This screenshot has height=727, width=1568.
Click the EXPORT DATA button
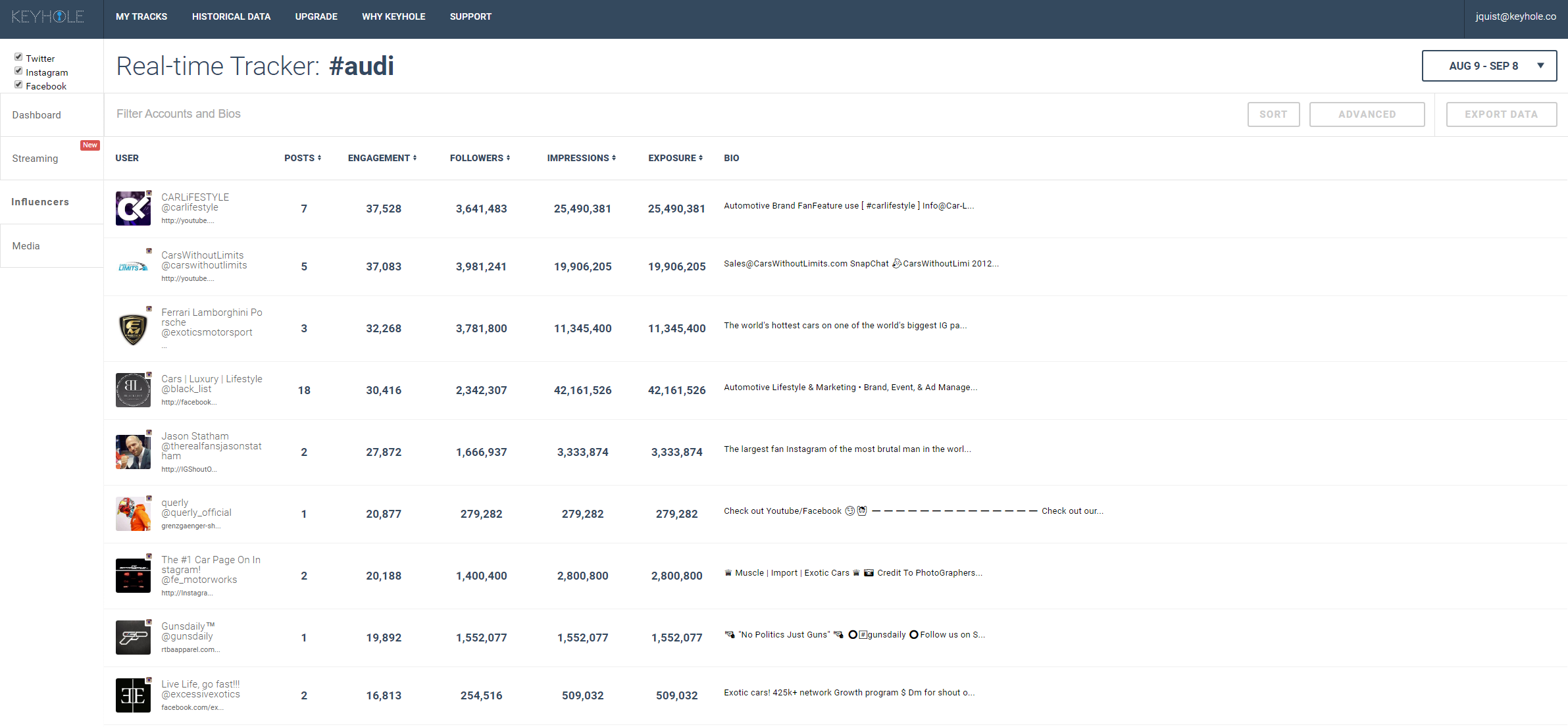tap(1501, 114)
